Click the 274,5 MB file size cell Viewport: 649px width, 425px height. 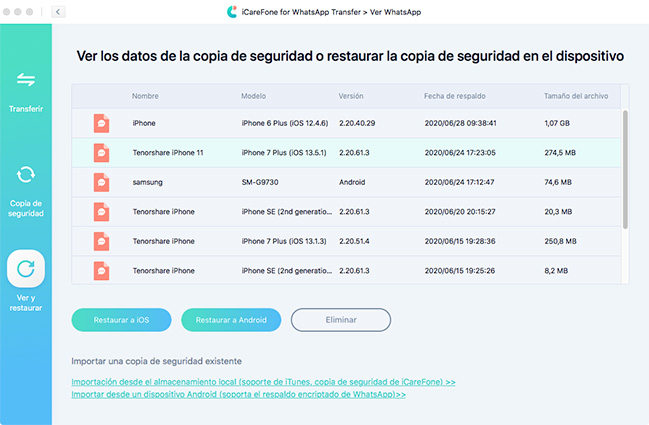point(560,153)
